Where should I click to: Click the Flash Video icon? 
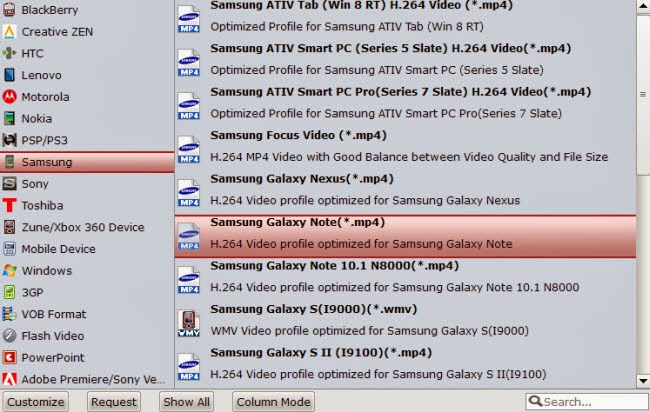pyautogui.click(x=9, y=336)
